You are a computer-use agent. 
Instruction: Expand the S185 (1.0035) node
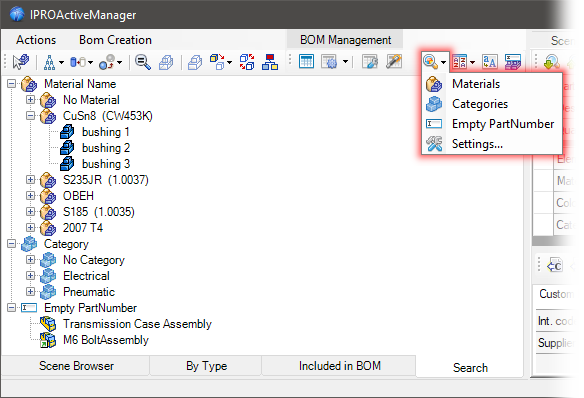(x=31, y=212)
